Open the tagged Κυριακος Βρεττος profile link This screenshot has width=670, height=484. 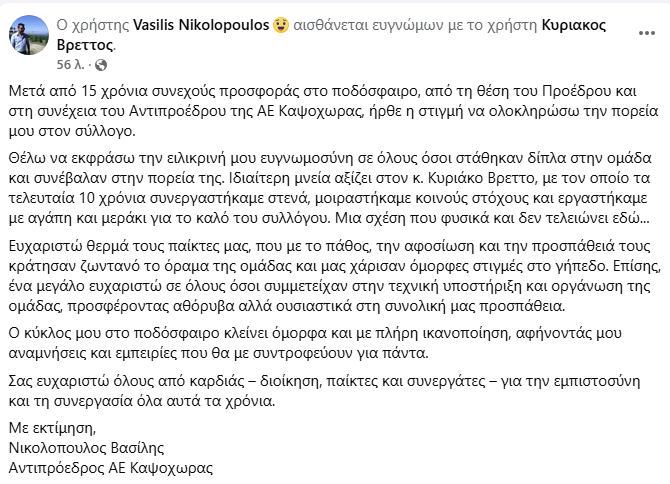(x=331, y=35)
